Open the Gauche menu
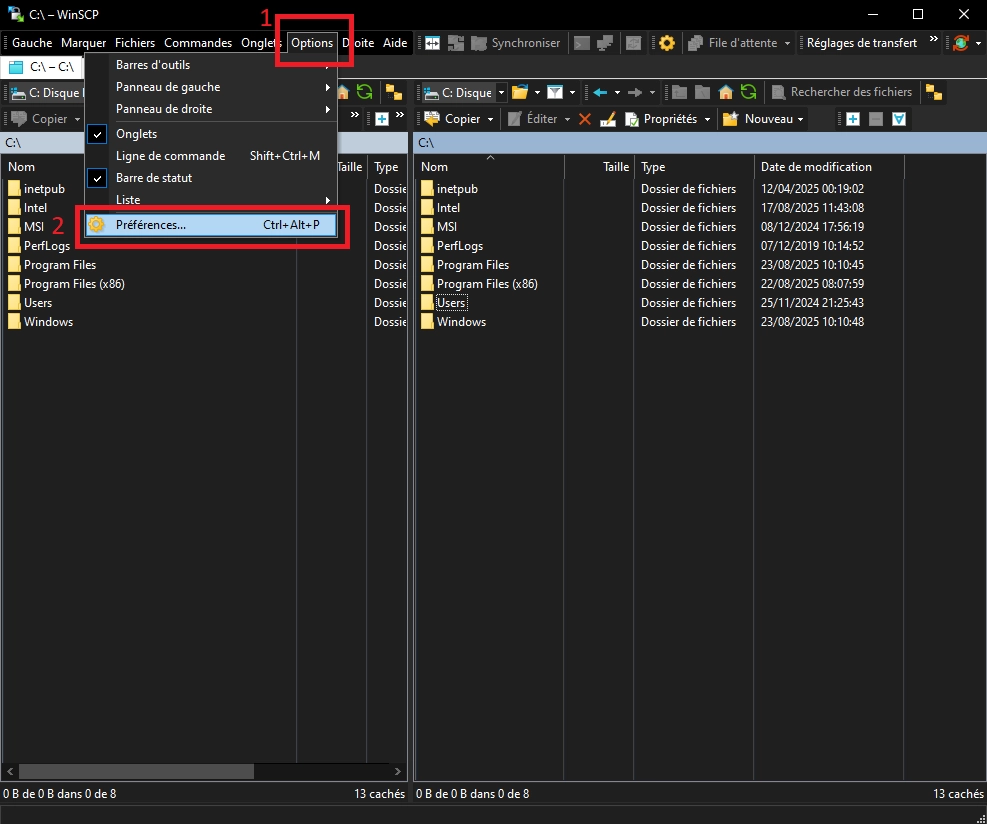The height and width of the screenshot is (824, 987). point(32,43)
